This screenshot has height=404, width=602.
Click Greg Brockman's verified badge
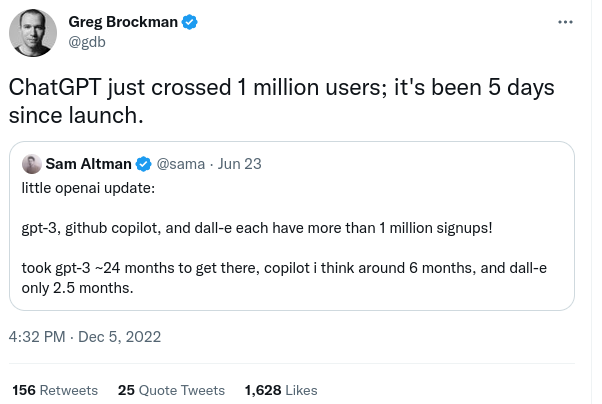tap(190, 22)
